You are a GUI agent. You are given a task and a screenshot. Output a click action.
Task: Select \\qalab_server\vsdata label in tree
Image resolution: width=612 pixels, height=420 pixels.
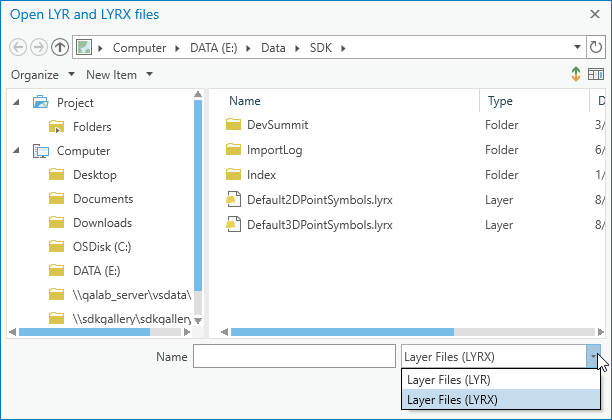click(x=132, y=295)
